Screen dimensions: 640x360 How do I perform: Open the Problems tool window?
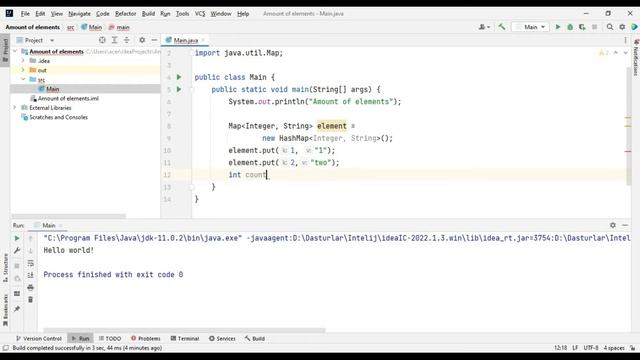coord(146,338)
